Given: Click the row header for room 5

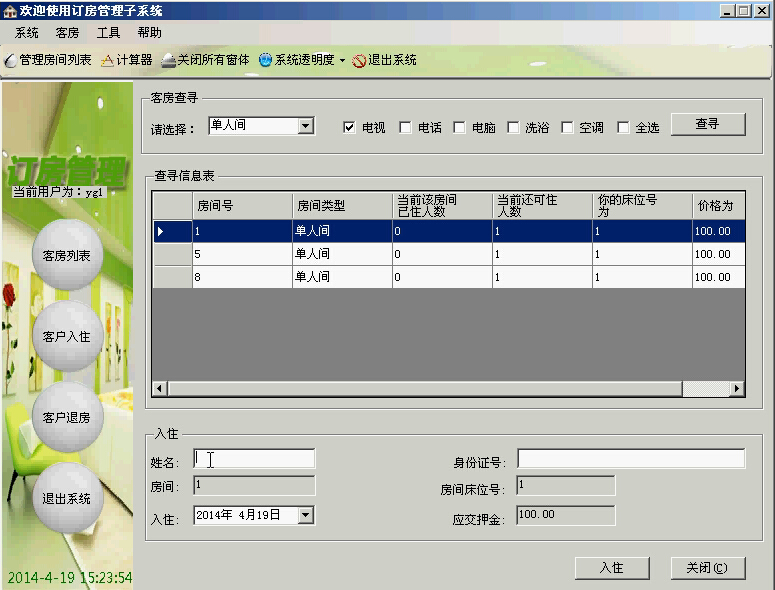Looking at the screenshot, I should 172,254.
